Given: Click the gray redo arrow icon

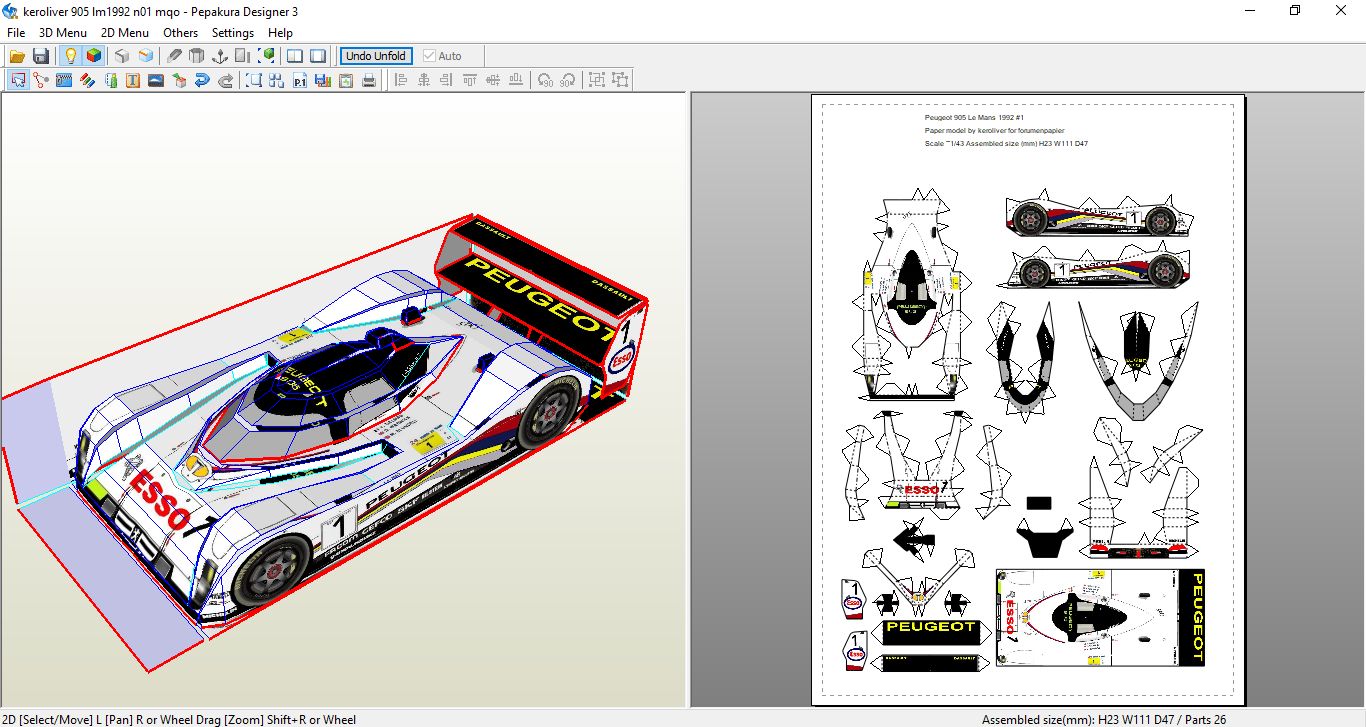Looking at the screenshot, I should [x=225, y=80].
